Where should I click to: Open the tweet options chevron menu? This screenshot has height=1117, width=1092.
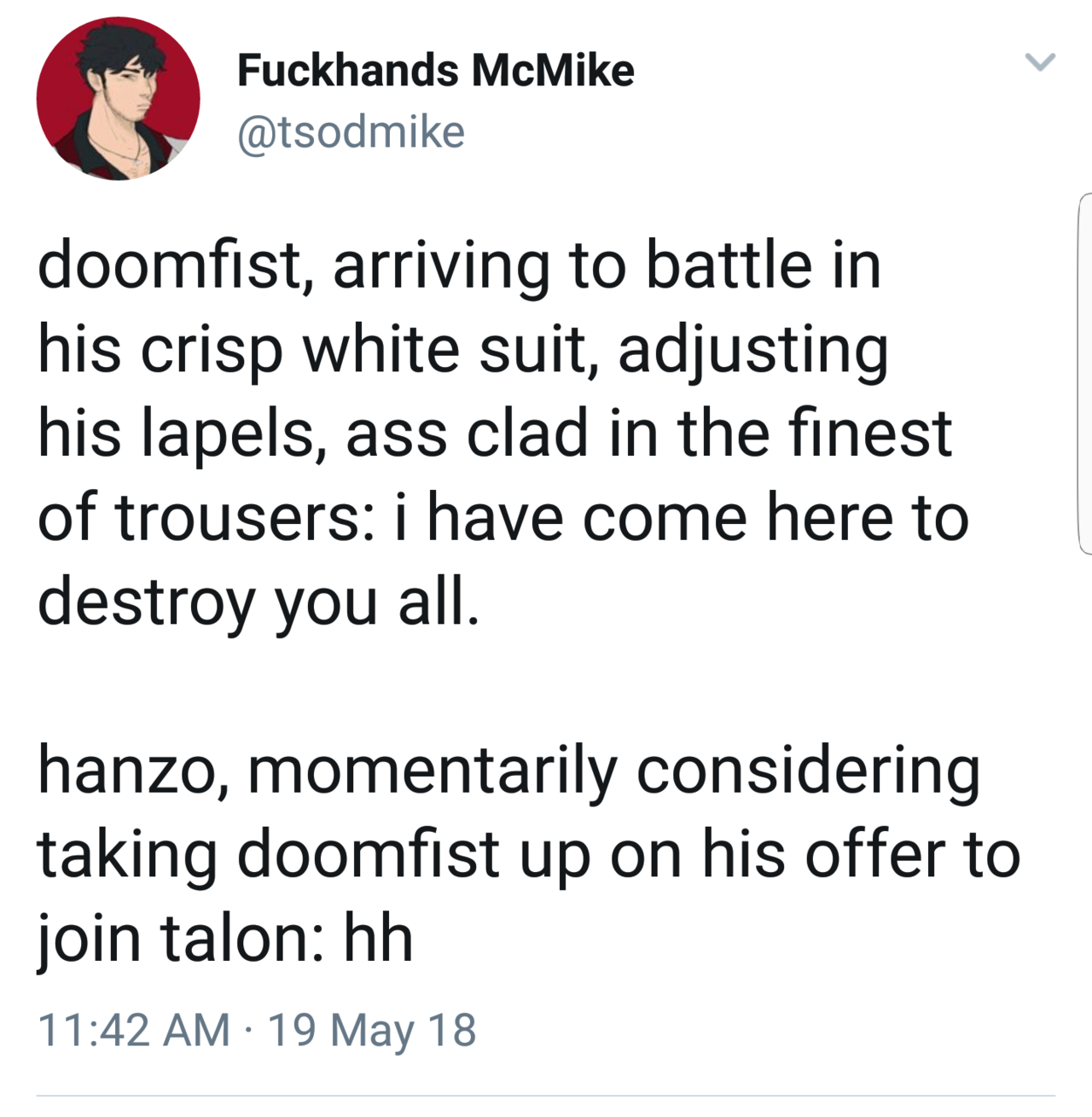(x=1039, y=62)
